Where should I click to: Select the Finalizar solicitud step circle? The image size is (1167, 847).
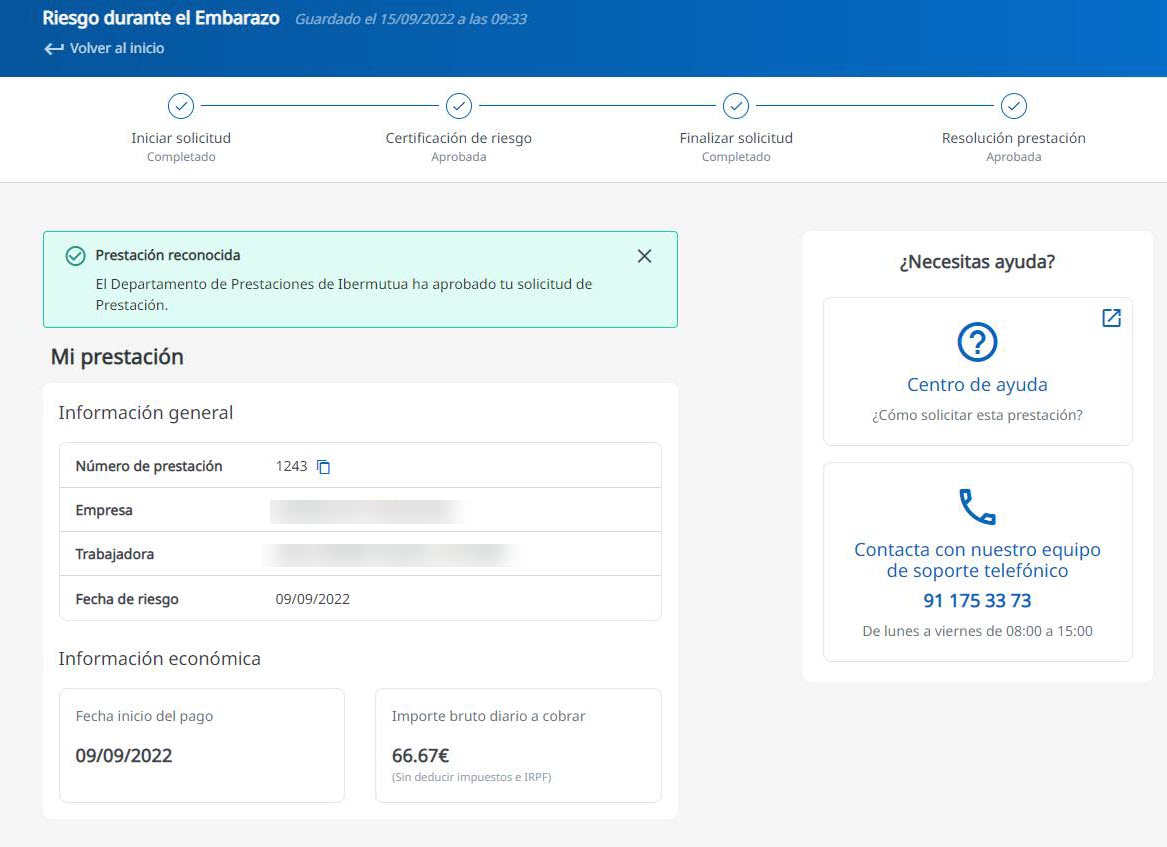(x=736, y=106)
